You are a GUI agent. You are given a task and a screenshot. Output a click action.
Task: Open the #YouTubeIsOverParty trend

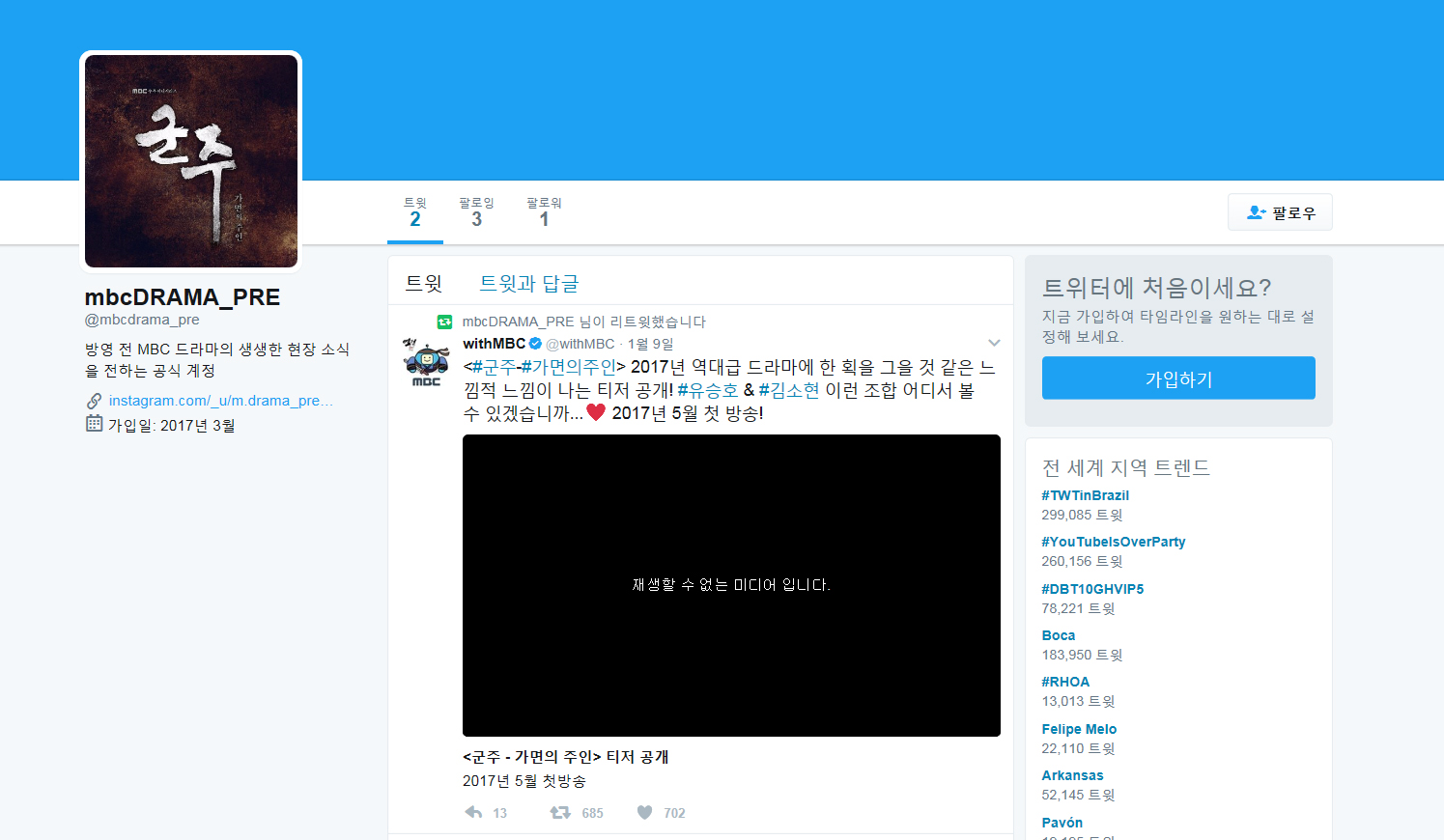(1114, 542)
